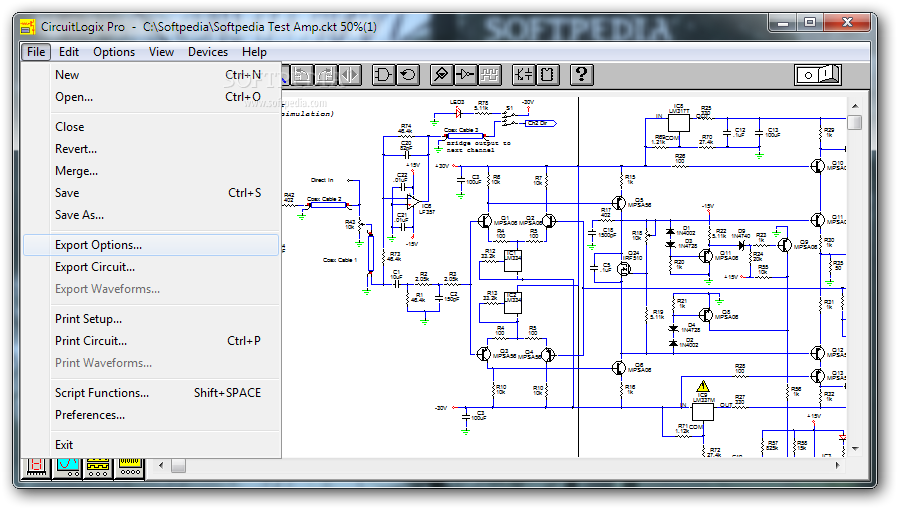Image resolution: width=898 pixels, height=509 pixels.
Task: Click the Q6 MPSA06 transistor on schematic
Action: click(619, 368)
